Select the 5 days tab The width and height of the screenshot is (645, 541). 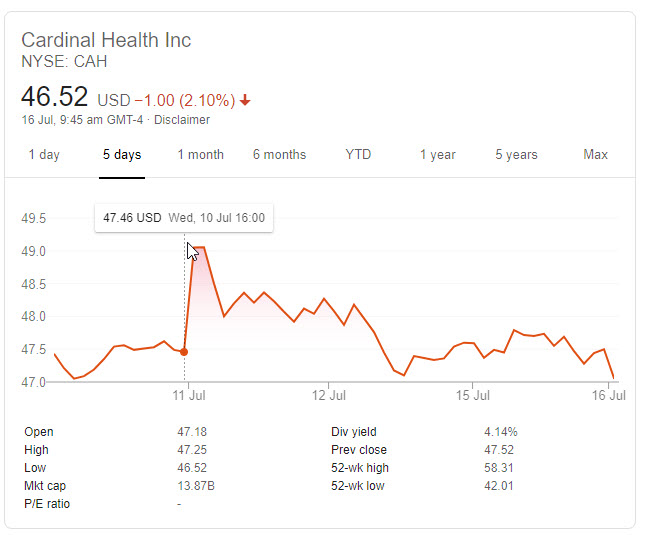click(122, 155)
